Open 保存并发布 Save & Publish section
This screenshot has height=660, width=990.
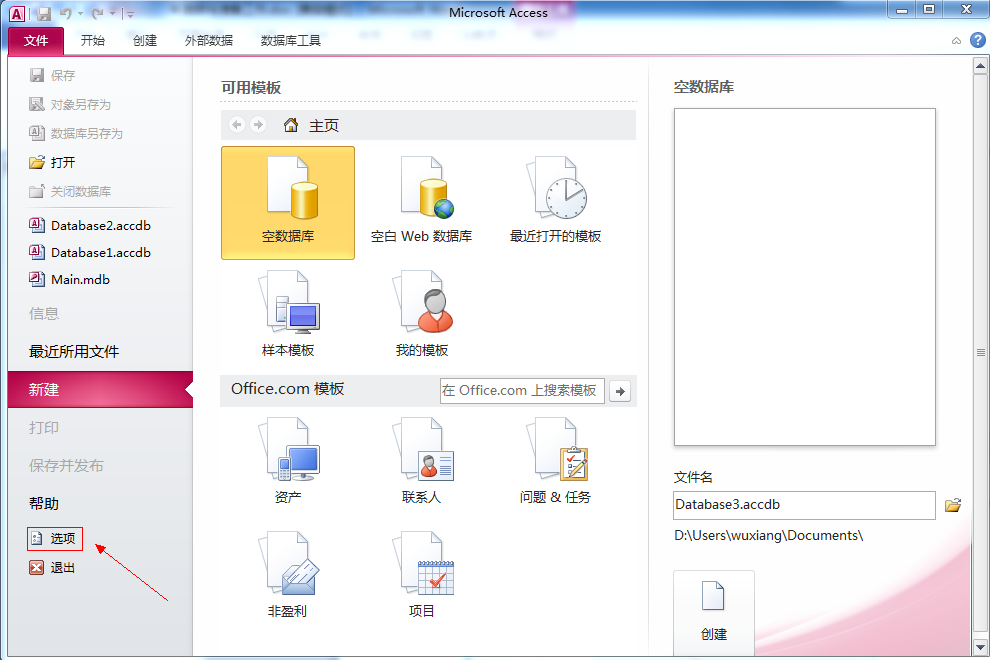point(66,465)
